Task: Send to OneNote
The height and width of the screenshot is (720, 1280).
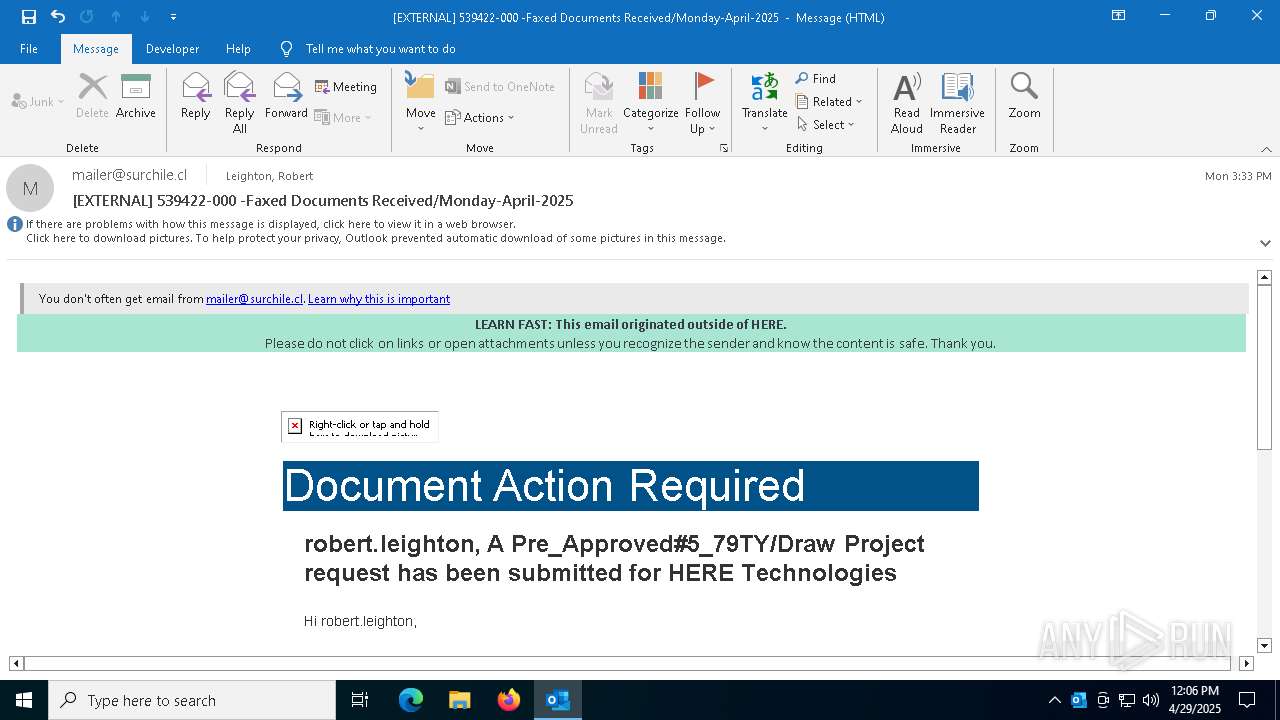Action: pos(500,87)
